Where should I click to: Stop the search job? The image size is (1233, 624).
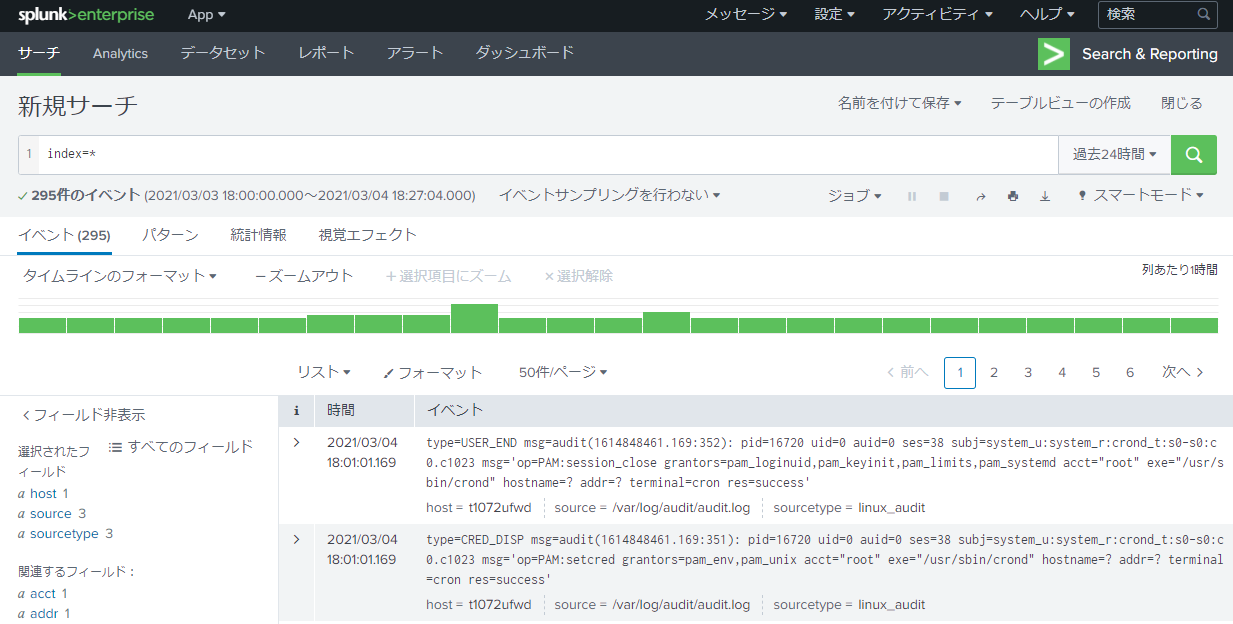coord(944,197)
